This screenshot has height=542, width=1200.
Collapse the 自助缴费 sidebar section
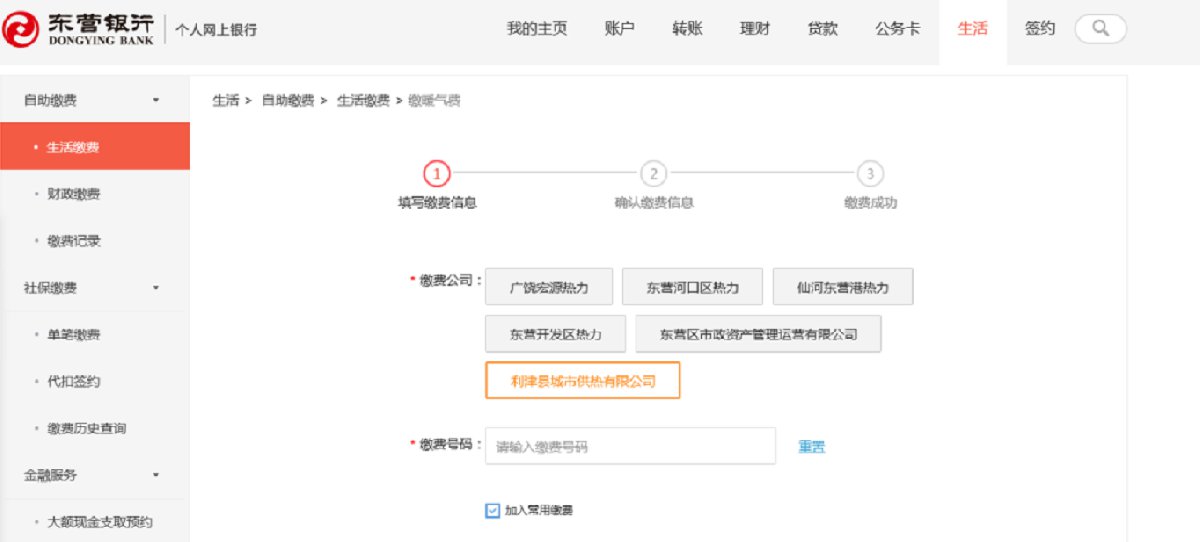tap(155, 100)
